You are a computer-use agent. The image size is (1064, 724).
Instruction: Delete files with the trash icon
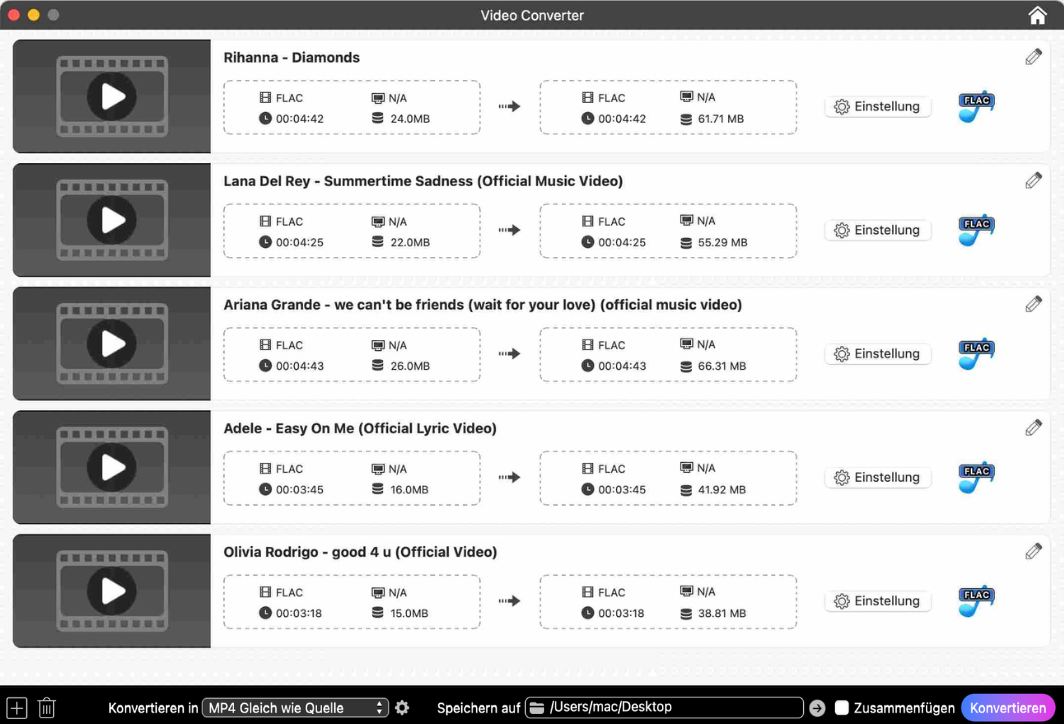pyautogui.click(x=46, y=708)
